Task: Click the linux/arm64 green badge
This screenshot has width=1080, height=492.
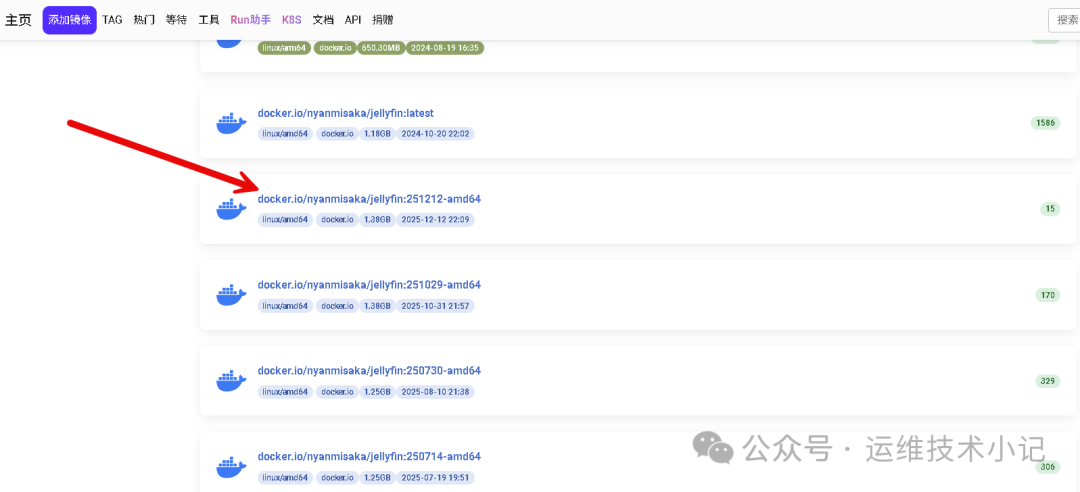Action: (x=284, y=48)
